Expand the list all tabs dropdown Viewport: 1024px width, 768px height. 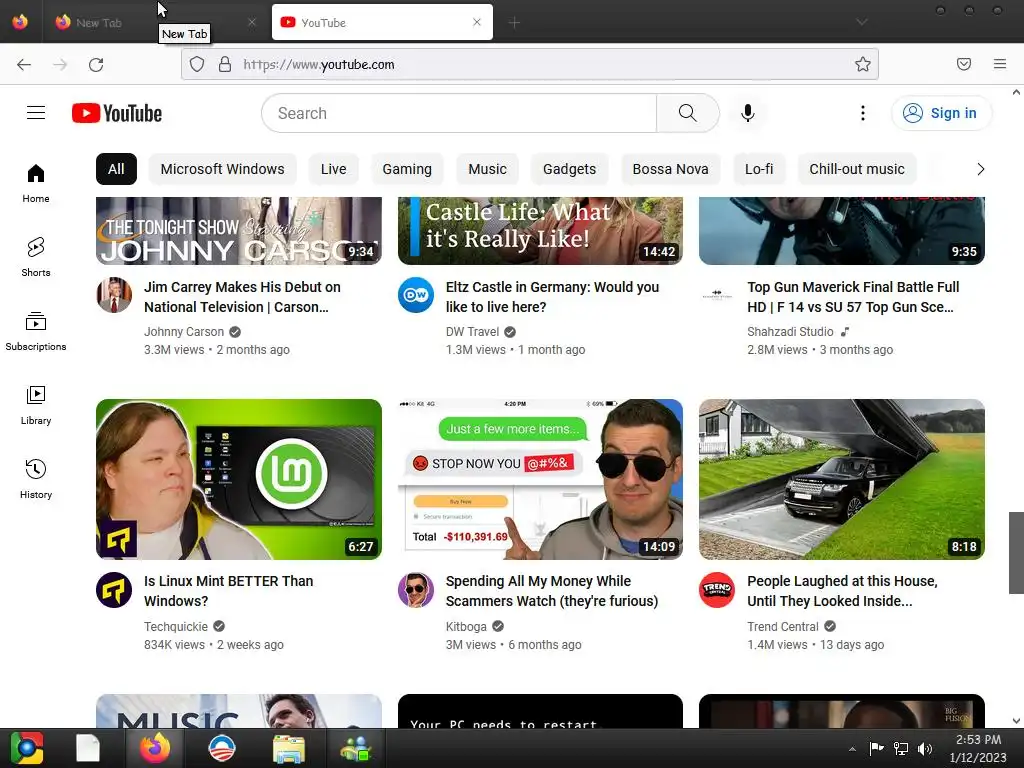coord(862,22)
